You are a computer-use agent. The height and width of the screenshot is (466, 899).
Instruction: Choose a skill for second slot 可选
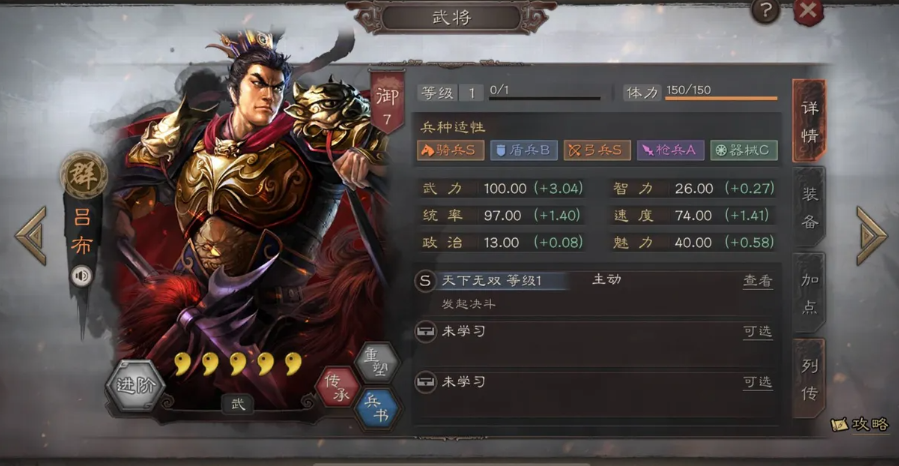click(758, 331)
